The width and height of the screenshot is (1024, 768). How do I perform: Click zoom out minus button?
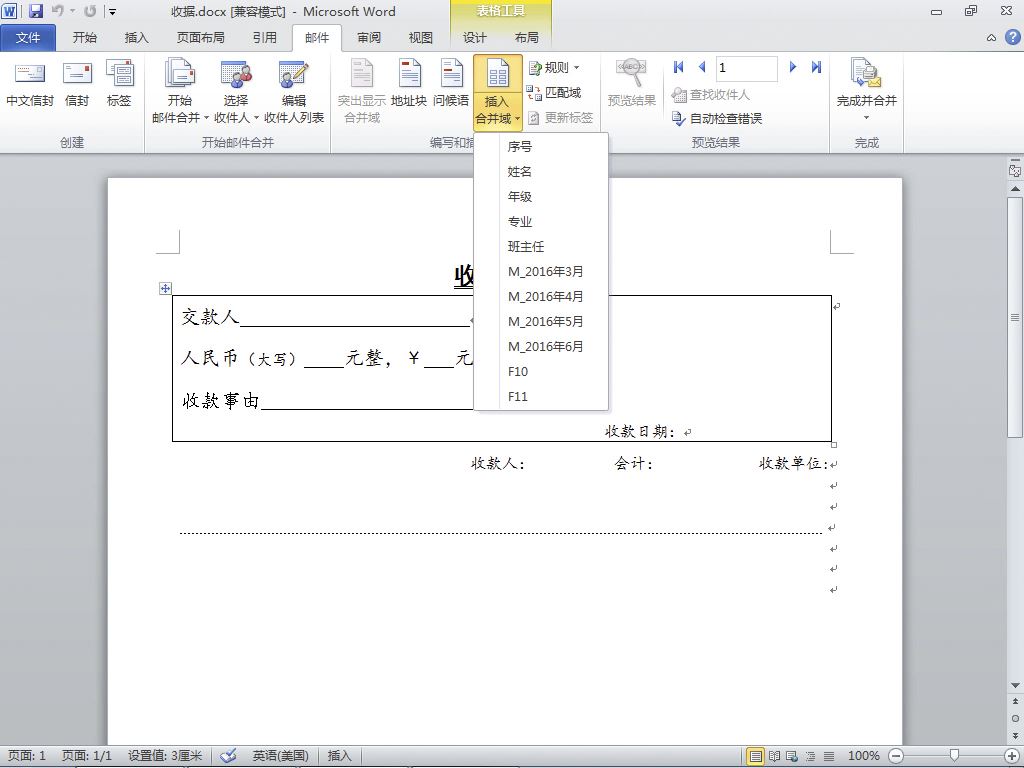(896, 756)
